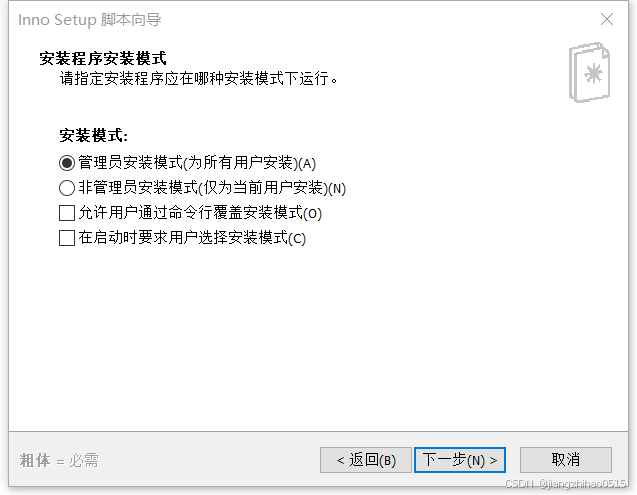Select 管理员安装模式 radio button circle
Image resolution: width=637 pixels, height=495 pixels.
click(67, 163)
